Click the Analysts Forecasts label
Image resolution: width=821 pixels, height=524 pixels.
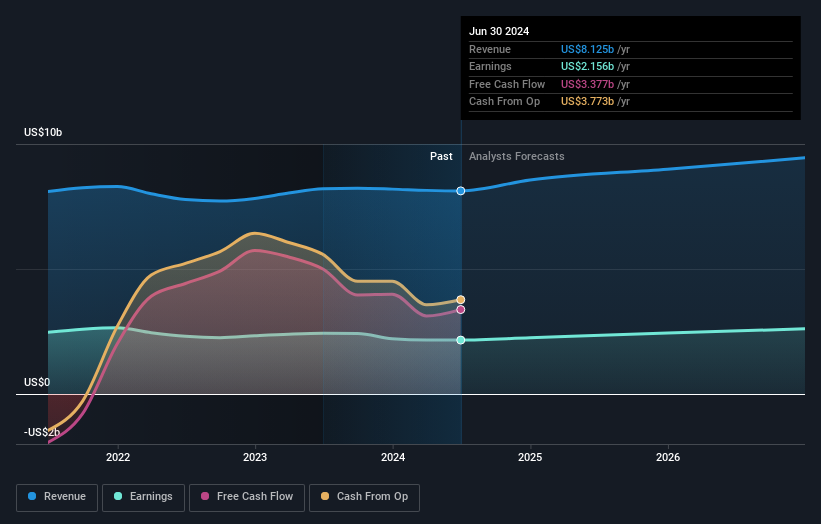(x=517, y=156)
